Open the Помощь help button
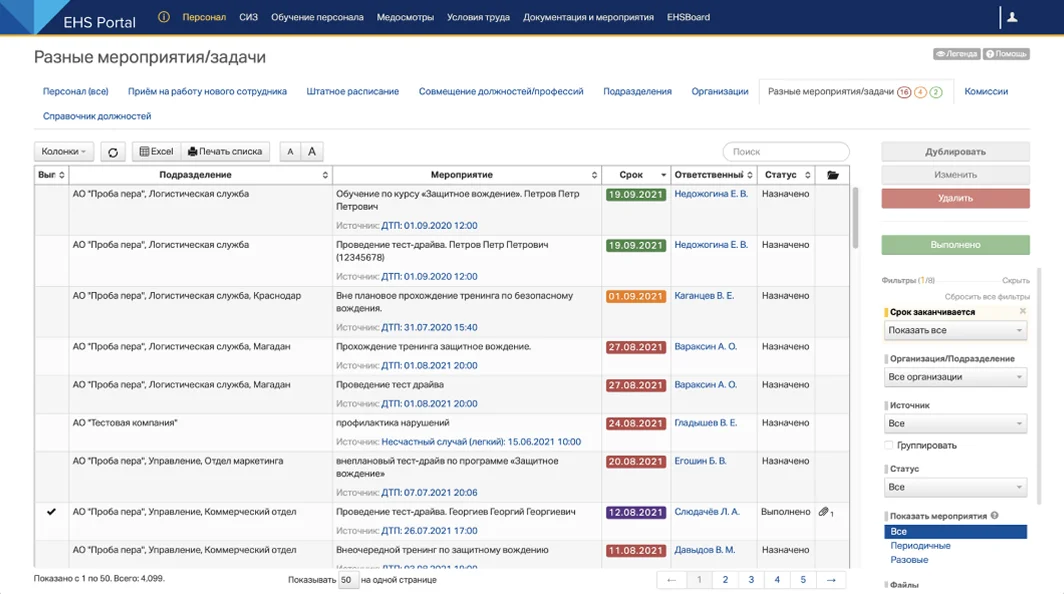This screenshot has height=594, width=1064. [x=1006, y=54]
